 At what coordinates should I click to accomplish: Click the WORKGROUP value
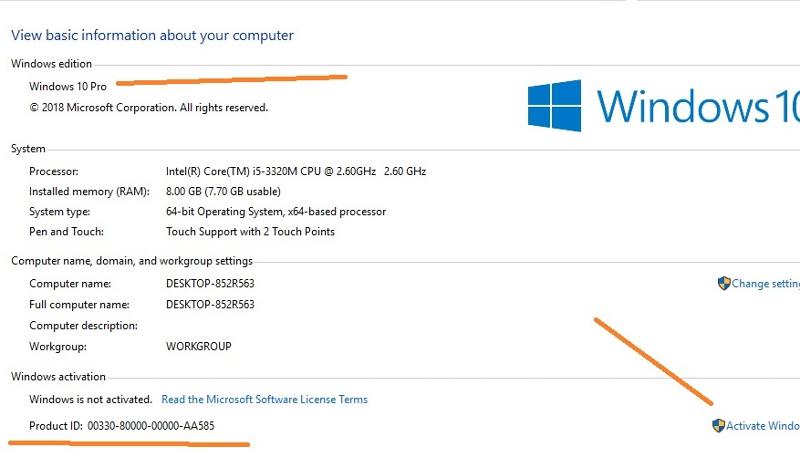[x=198, y=347]
